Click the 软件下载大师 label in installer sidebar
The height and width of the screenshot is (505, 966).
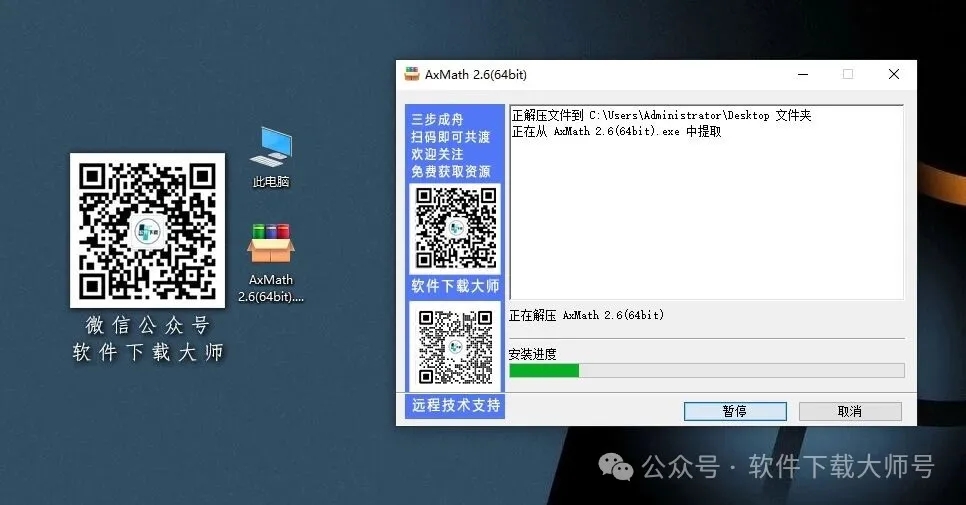pos(455,286)
